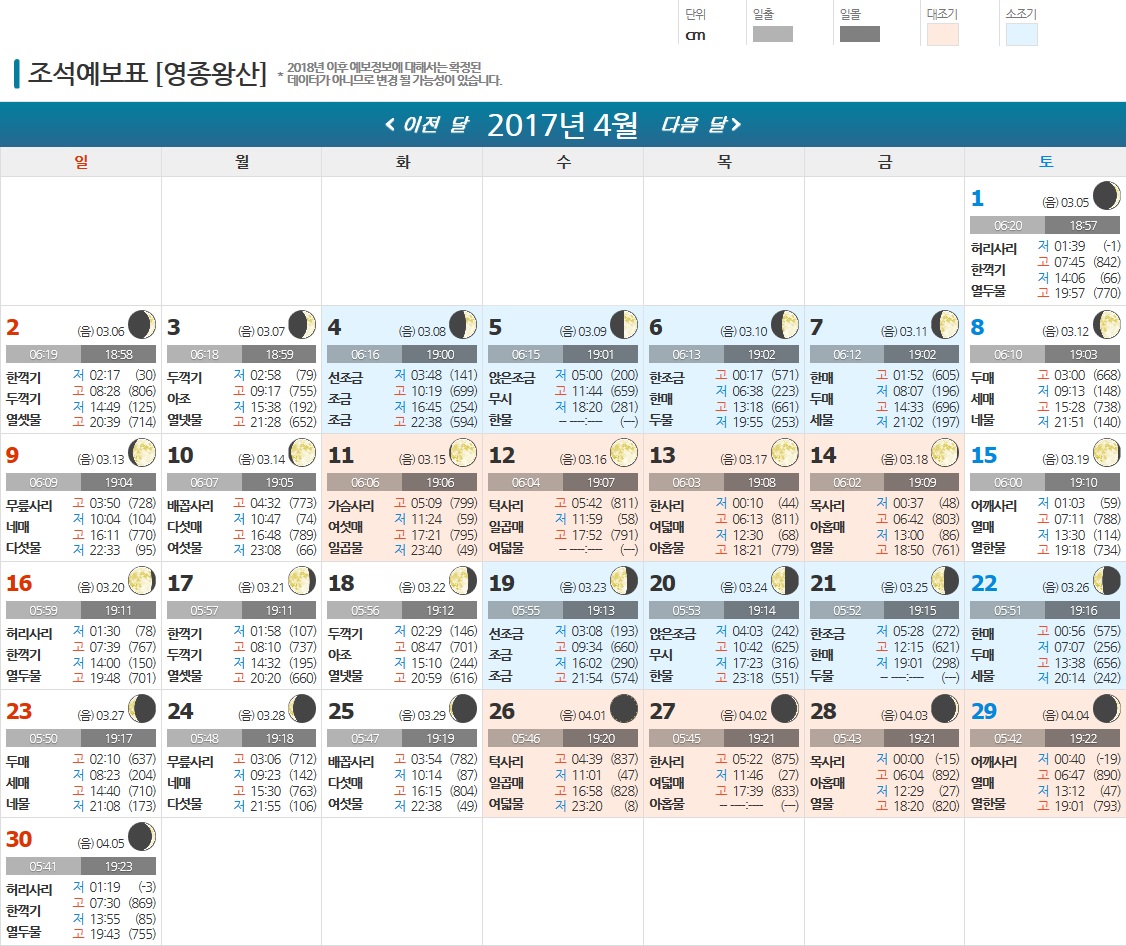Screen dimensions: 1126x946
Task: Click the month title '2017년 4월'
Action: coord(562,125)
